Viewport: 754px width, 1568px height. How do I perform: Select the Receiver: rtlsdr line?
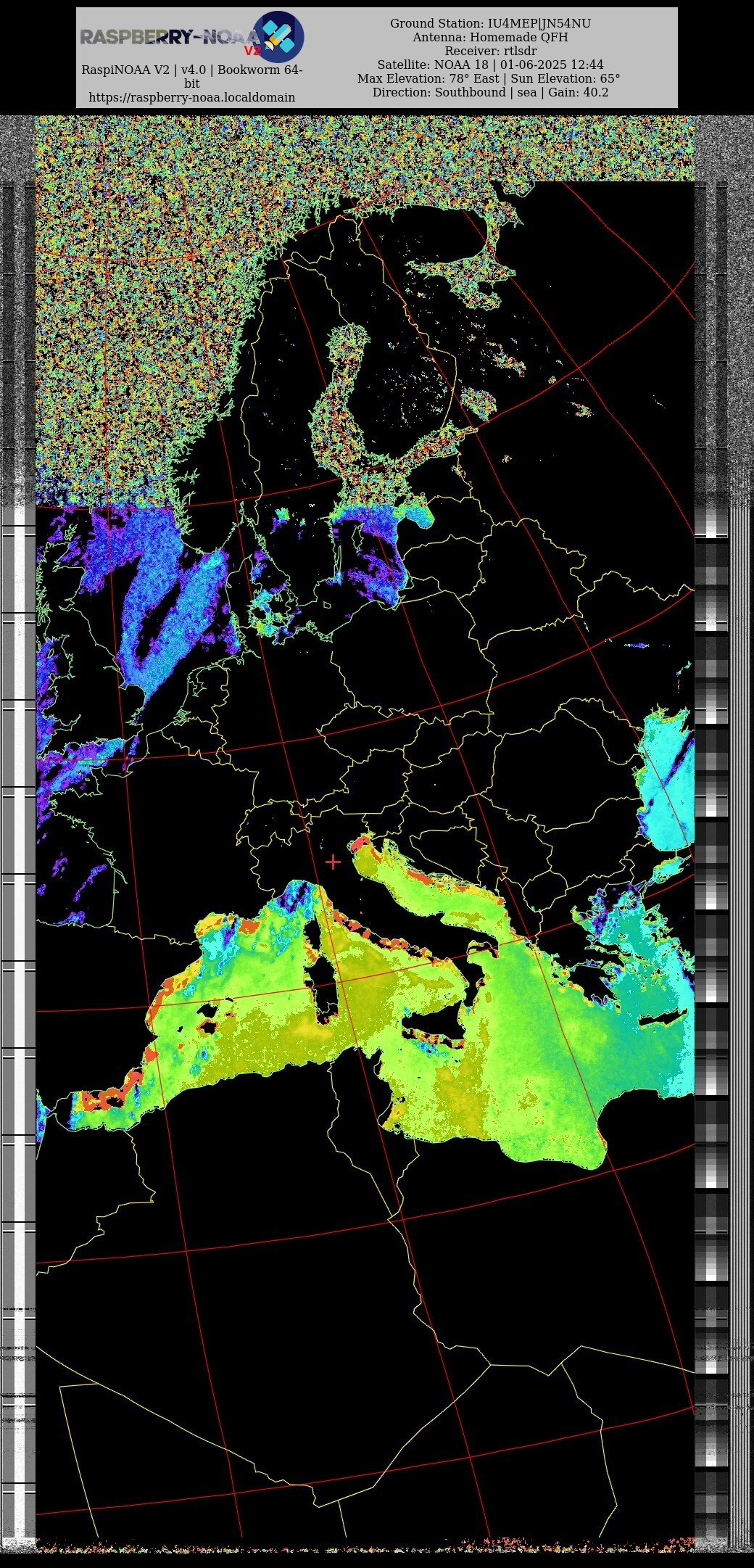coord(490,51)
